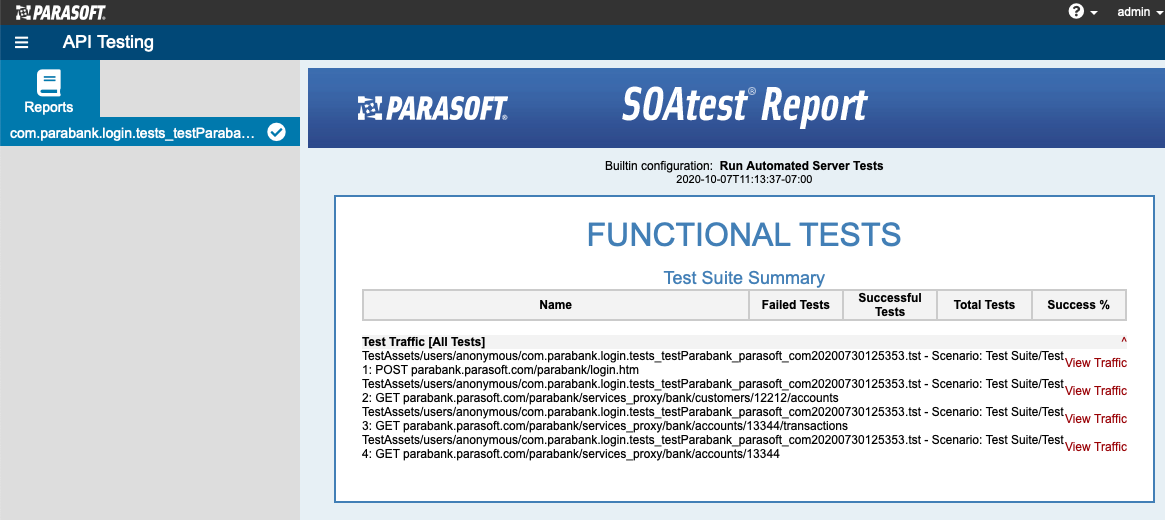Click the Success % column header
The width and height of the screenshot is (1165, 520).
(1079, 305)
